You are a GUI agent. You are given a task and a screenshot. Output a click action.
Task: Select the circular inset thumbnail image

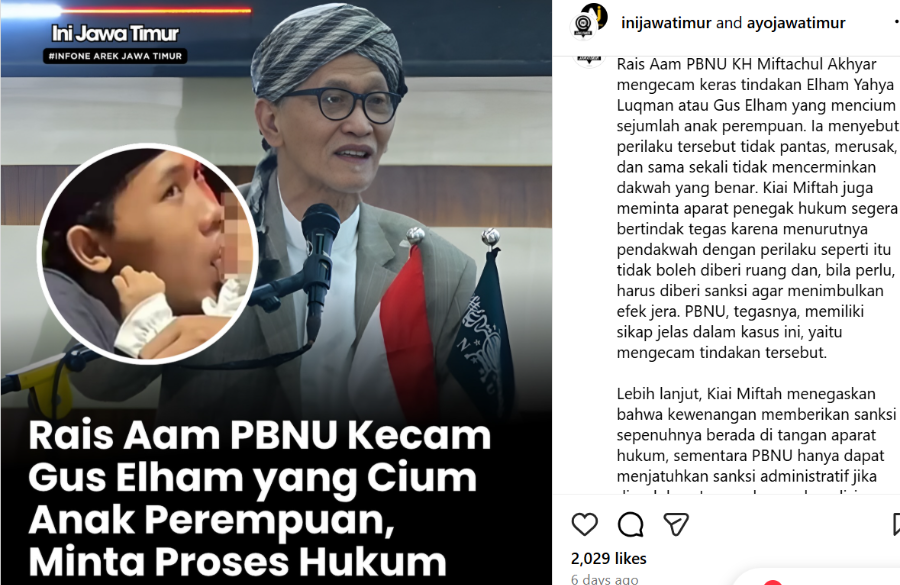click(148, 253)
